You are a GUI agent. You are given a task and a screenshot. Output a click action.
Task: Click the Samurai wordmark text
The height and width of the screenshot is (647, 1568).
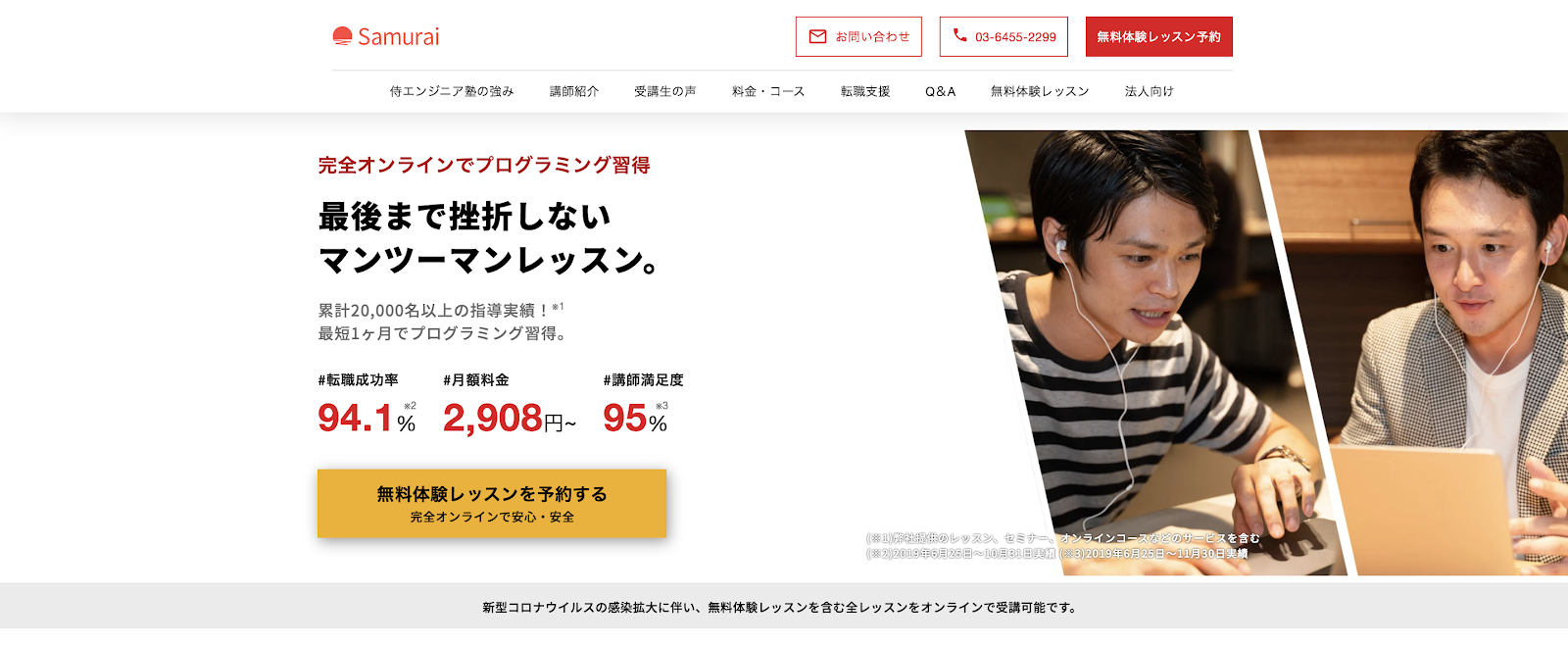pyautogui.click(x=399, y=37)
